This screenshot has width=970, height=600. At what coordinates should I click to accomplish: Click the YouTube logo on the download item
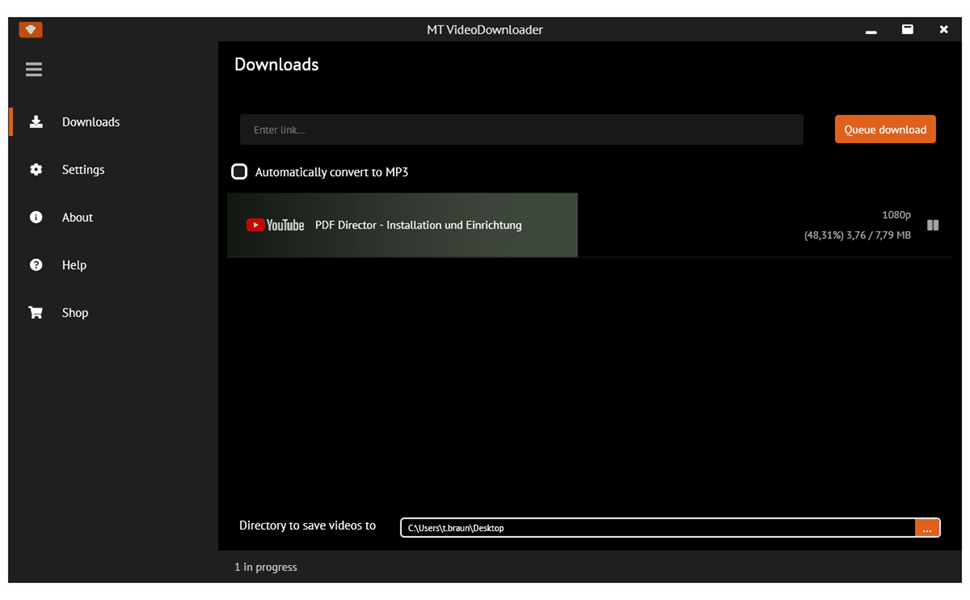275,225
